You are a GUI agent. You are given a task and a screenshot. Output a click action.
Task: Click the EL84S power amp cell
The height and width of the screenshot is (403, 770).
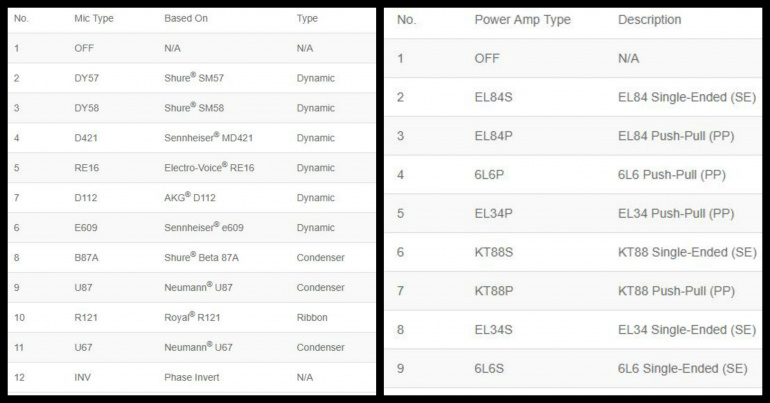point(495,97)
